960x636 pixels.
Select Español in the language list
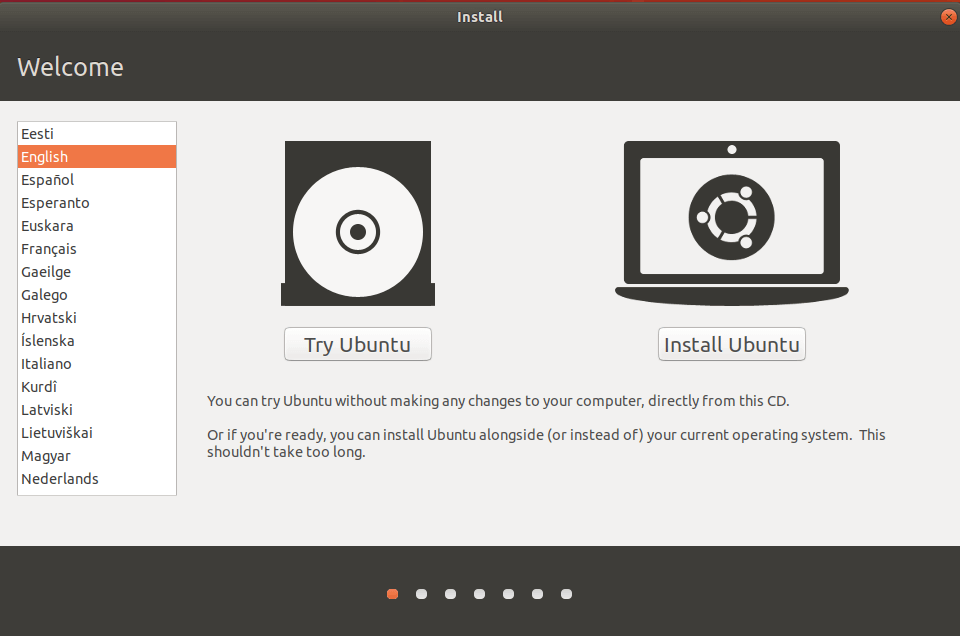(97, 180)
